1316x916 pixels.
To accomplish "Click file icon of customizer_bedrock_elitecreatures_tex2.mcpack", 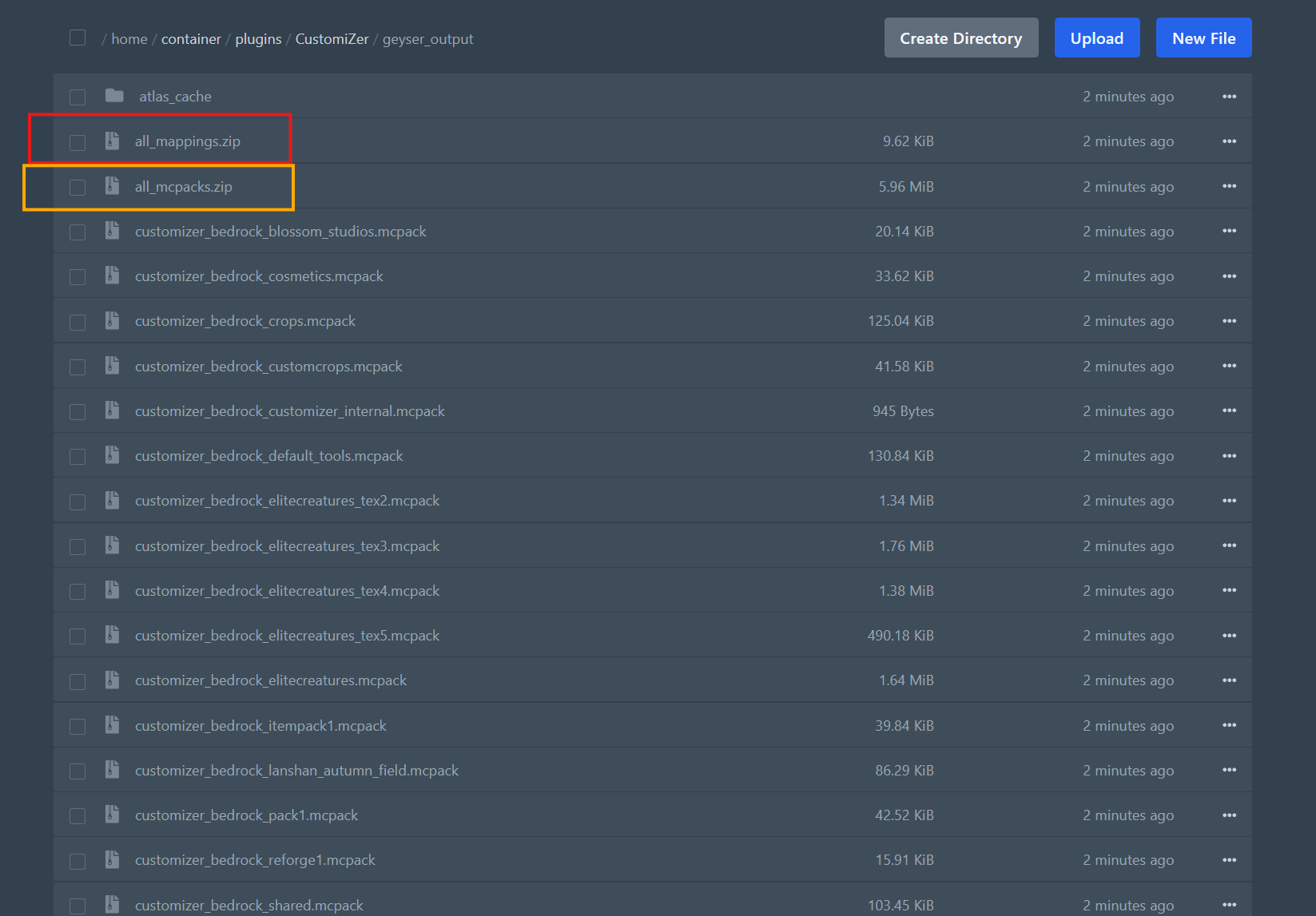I will tap(112, 500).
